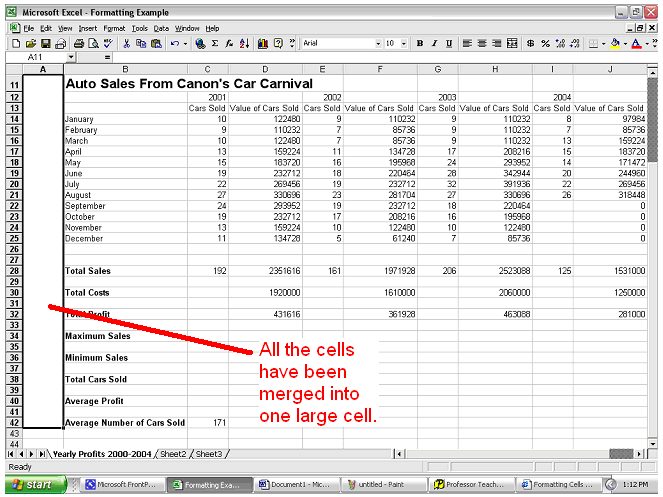The height and width of the screenshot is (497, 663).
Task: Open the Print Preview tool
Action: tap(93, 44)
